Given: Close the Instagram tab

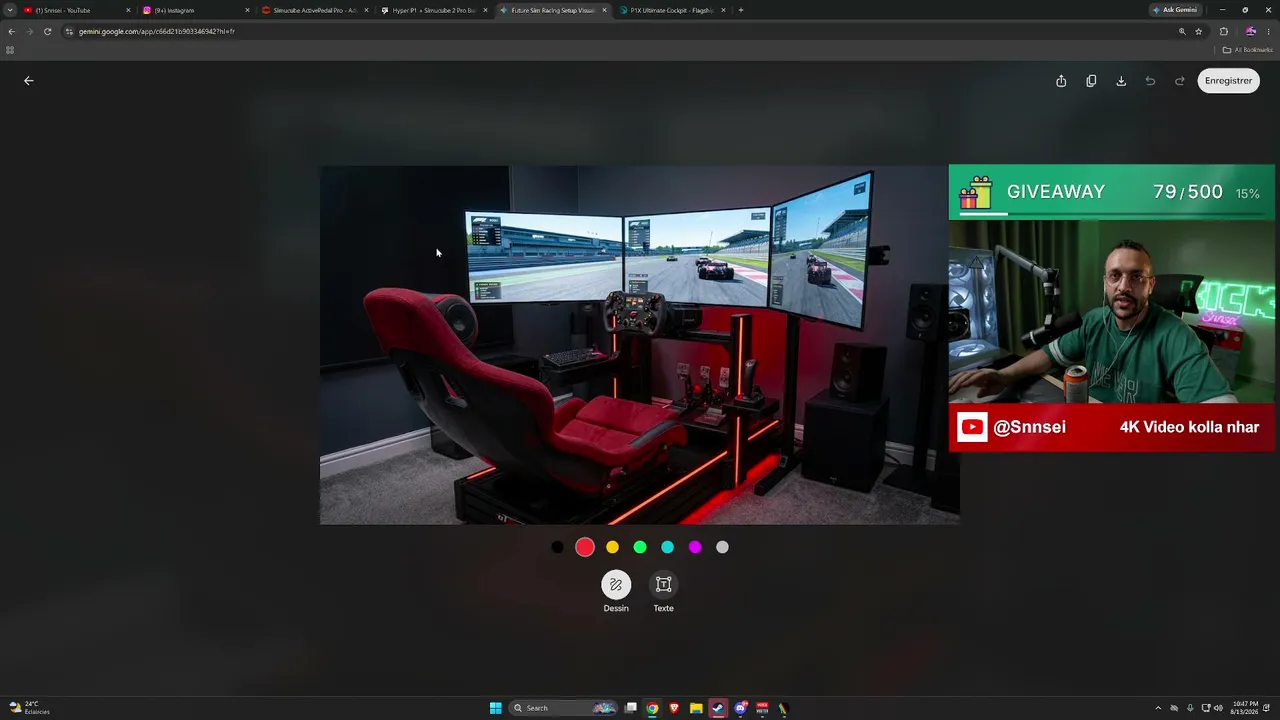Looking at the screenshot, I should [x=247, y=10].
